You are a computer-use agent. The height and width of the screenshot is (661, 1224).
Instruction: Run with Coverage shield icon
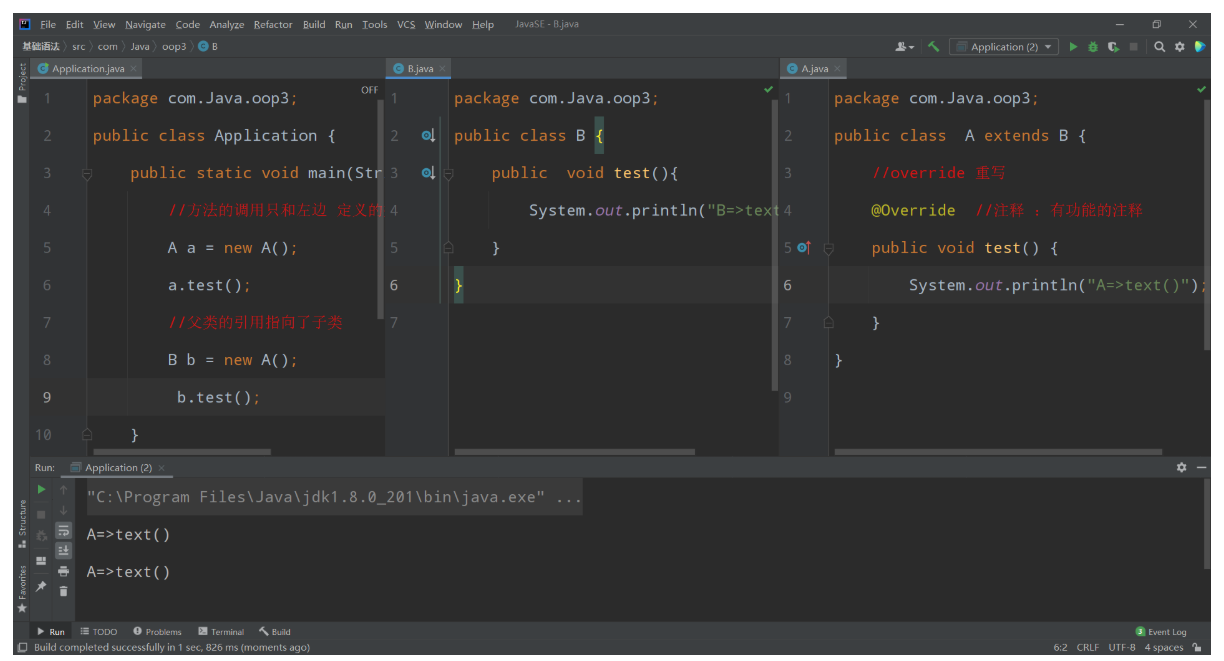(1113, 47)
